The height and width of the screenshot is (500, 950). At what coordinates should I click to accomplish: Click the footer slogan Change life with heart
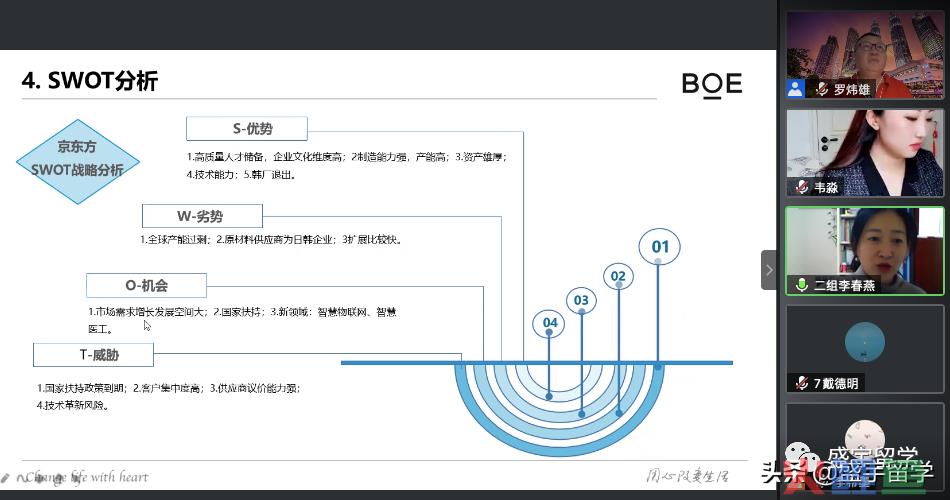point(87,477)
